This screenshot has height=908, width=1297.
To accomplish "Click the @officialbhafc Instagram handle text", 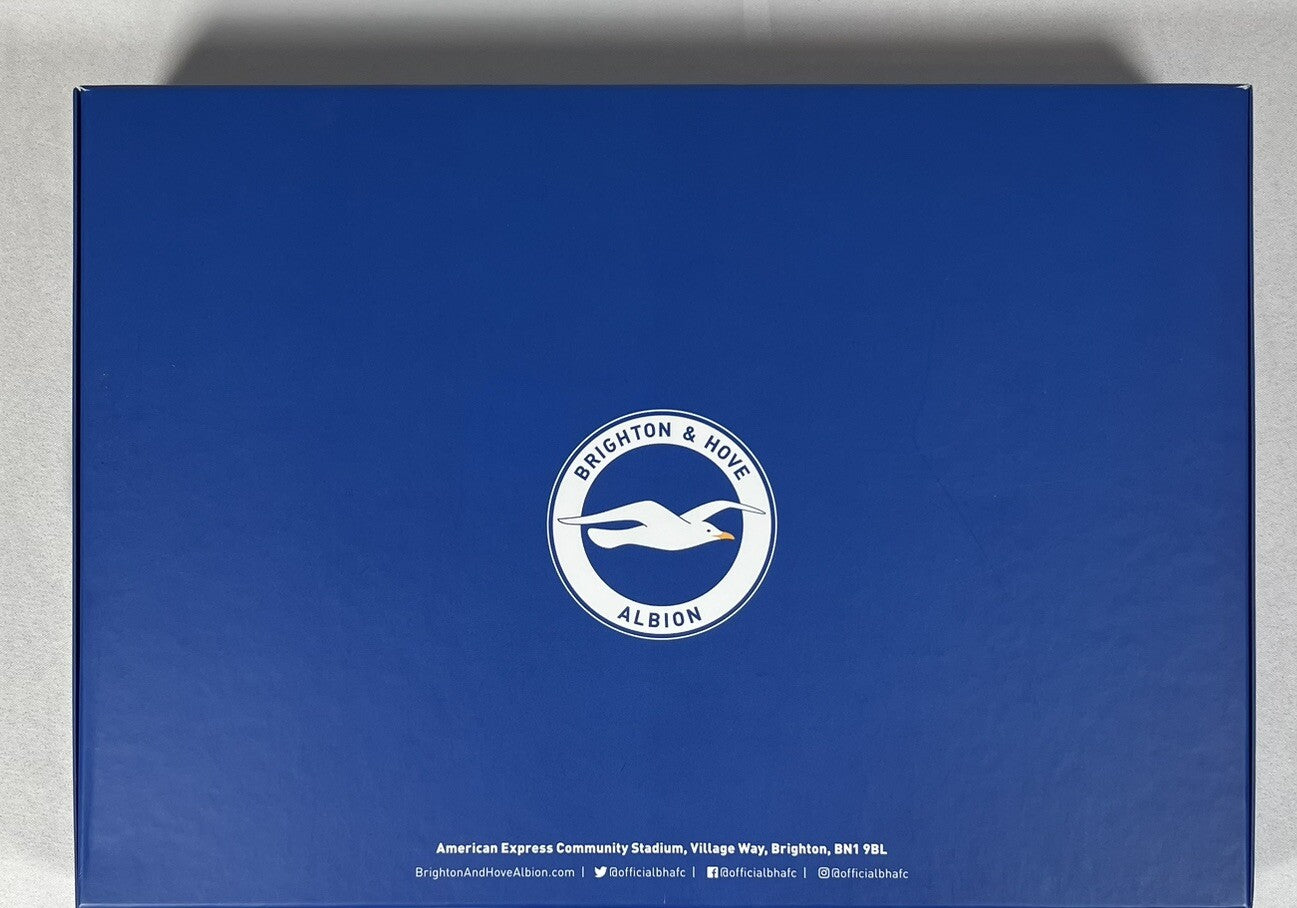I will (868, 871).
